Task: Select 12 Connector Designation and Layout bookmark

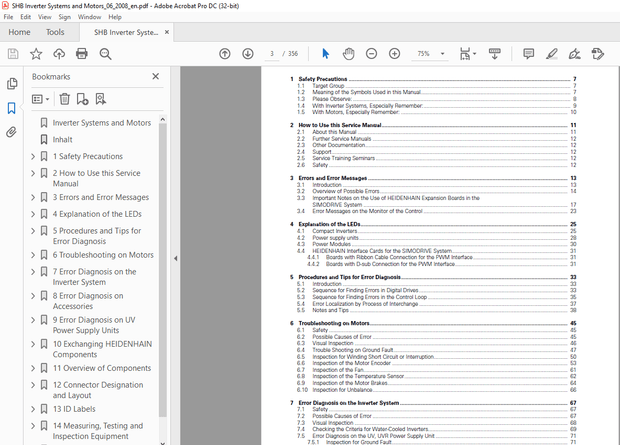Action: 98,390
